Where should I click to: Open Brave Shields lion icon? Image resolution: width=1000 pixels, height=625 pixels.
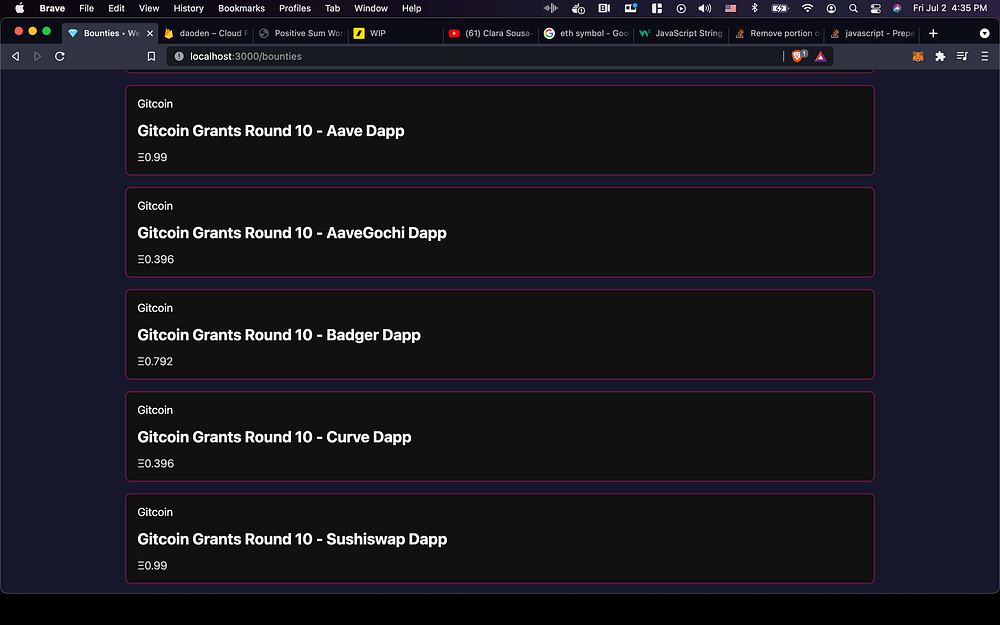(x=797, y=56)
